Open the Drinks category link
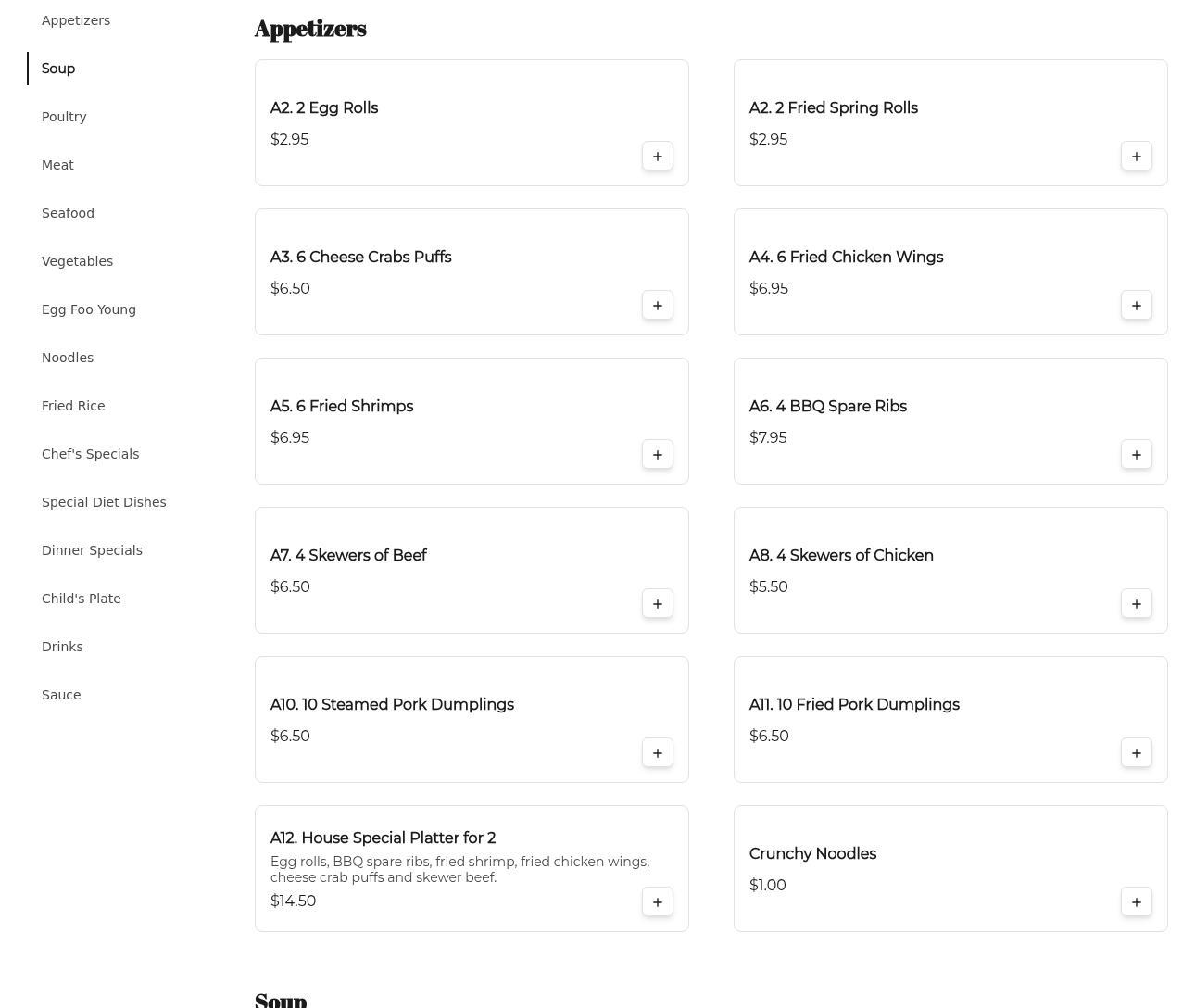Image resolution: width=1195 pixels, height=1008 pixels. (x=62, y=647)
